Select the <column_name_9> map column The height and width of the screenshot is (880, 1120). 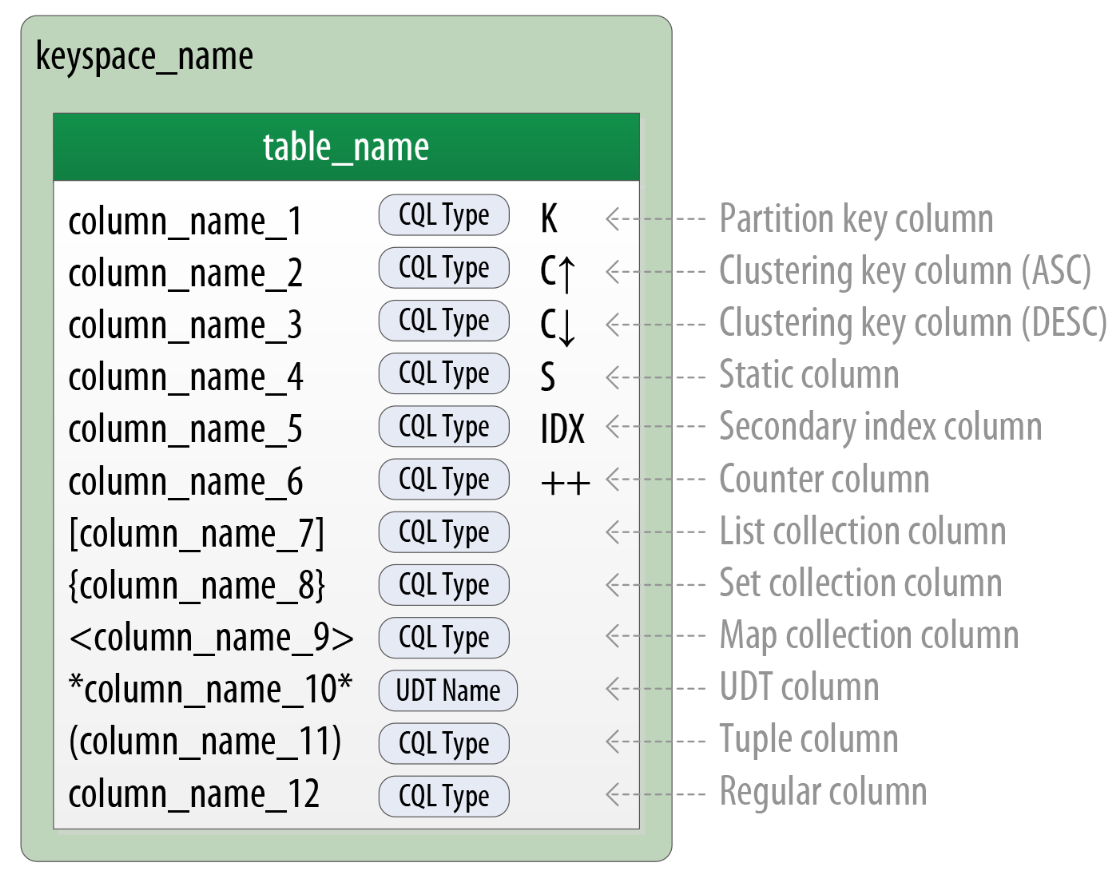[211, 639]
